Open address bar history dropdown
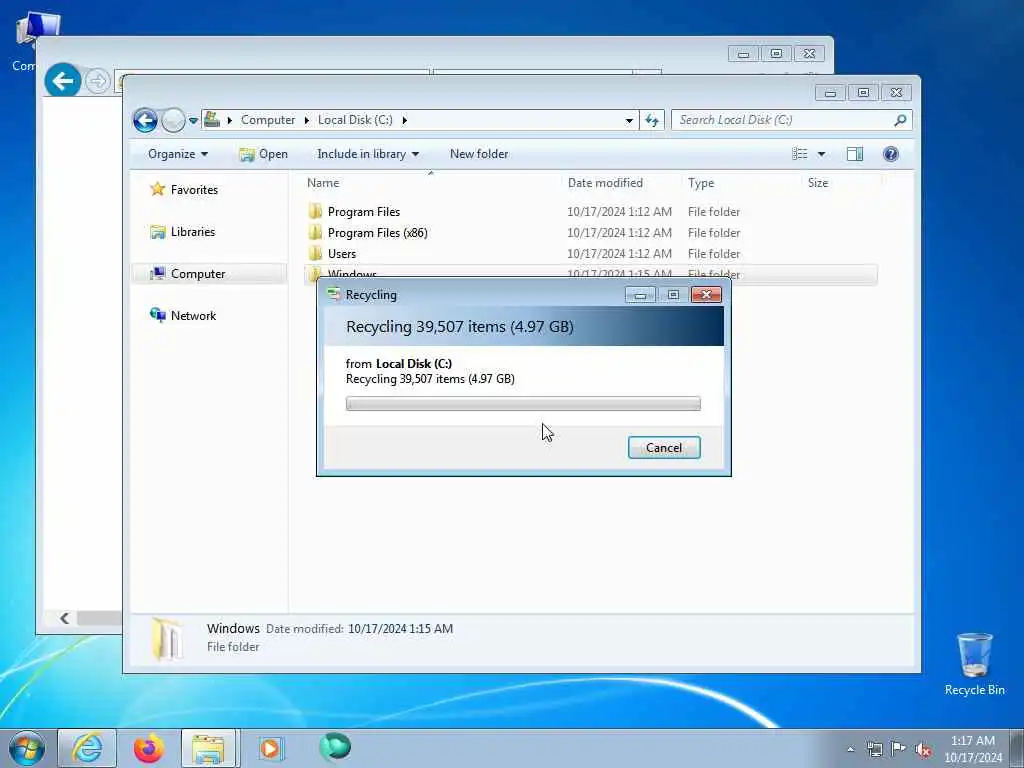1024x768 pixels. tap(629, 120)
